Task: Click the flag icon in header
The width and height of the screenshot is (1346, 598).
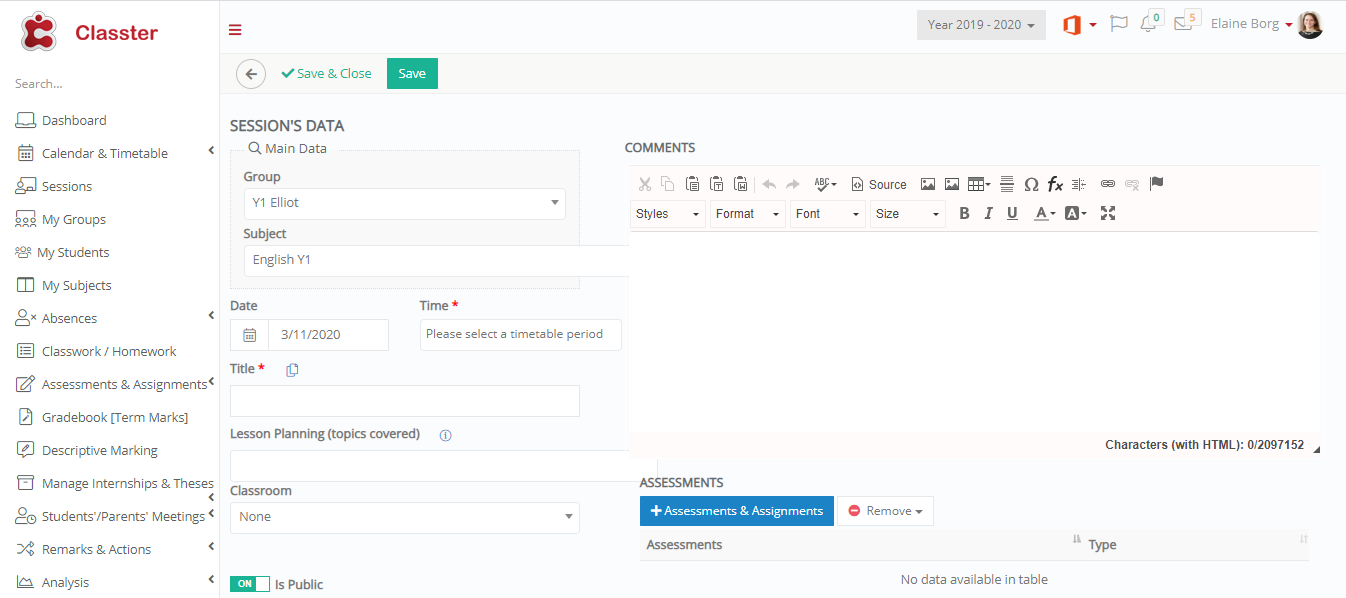Action: (x=1119, y=23)
